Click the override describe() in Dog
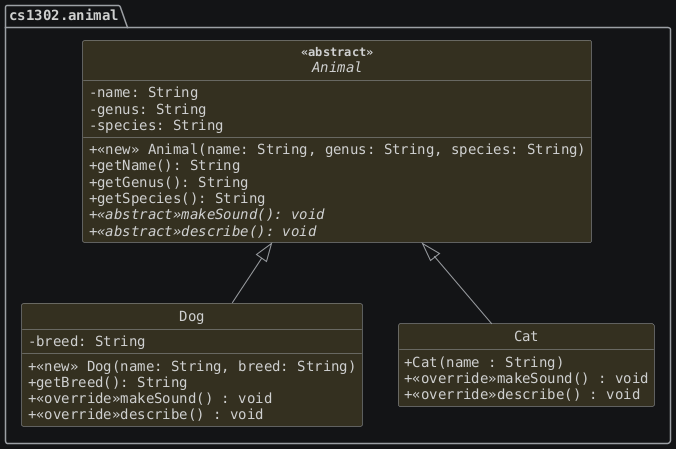This screenshot has width=676, height=449. pos(146,414)
